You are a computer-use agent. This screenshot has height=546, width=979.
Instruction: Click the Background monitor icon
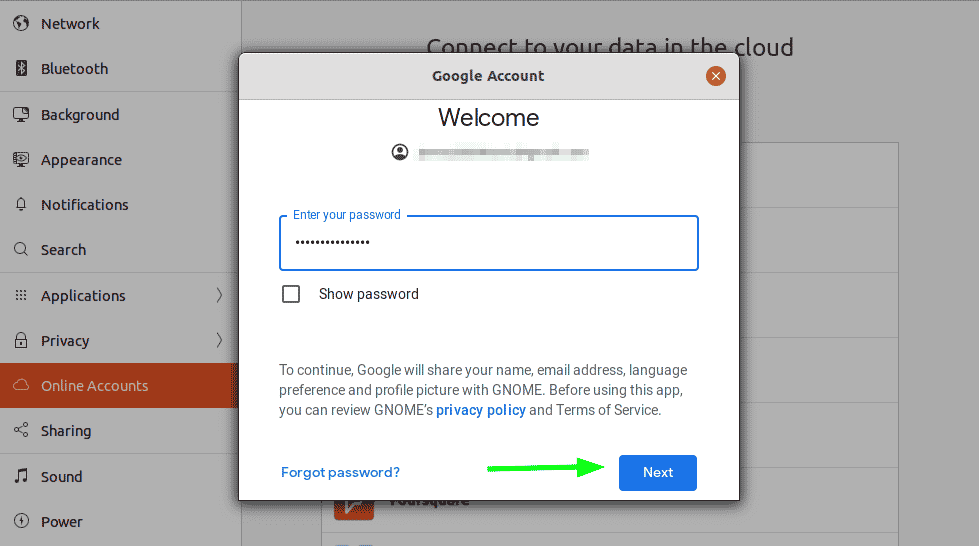(x=21, y=114)
